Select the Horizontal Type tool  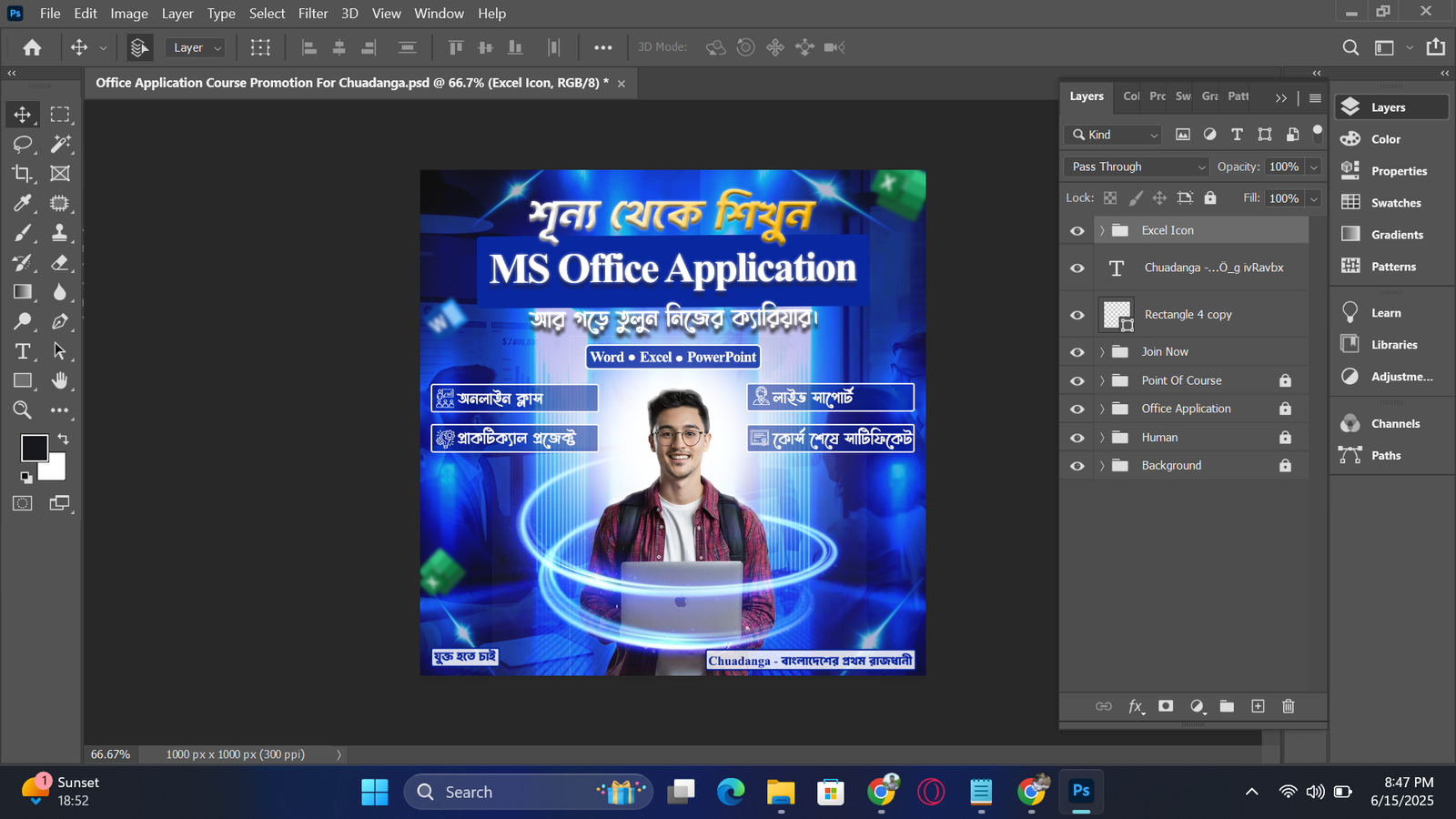[x=23, y=351]
